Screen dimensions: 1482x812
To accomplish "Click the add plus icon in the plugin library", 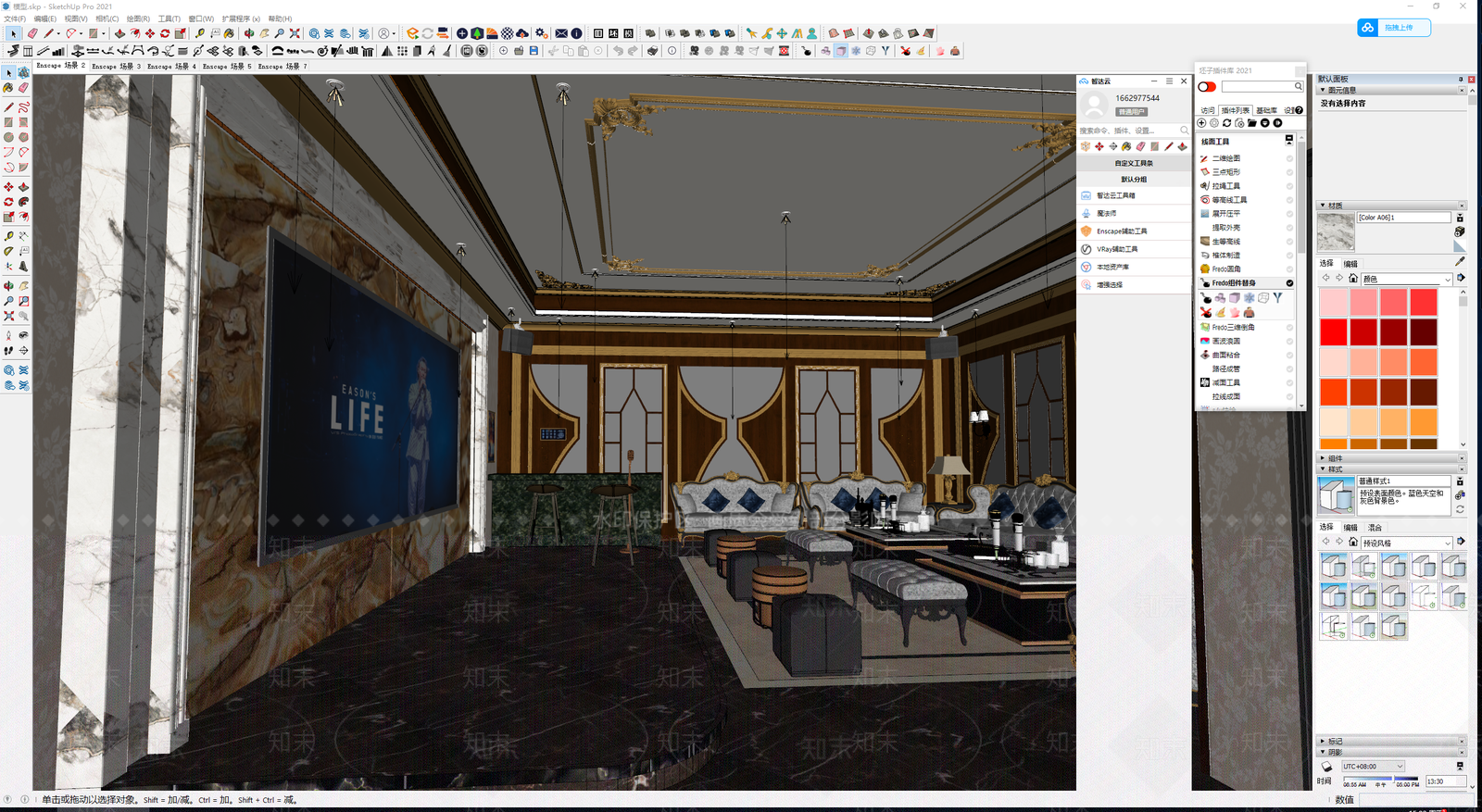I will coord(1202,123).
